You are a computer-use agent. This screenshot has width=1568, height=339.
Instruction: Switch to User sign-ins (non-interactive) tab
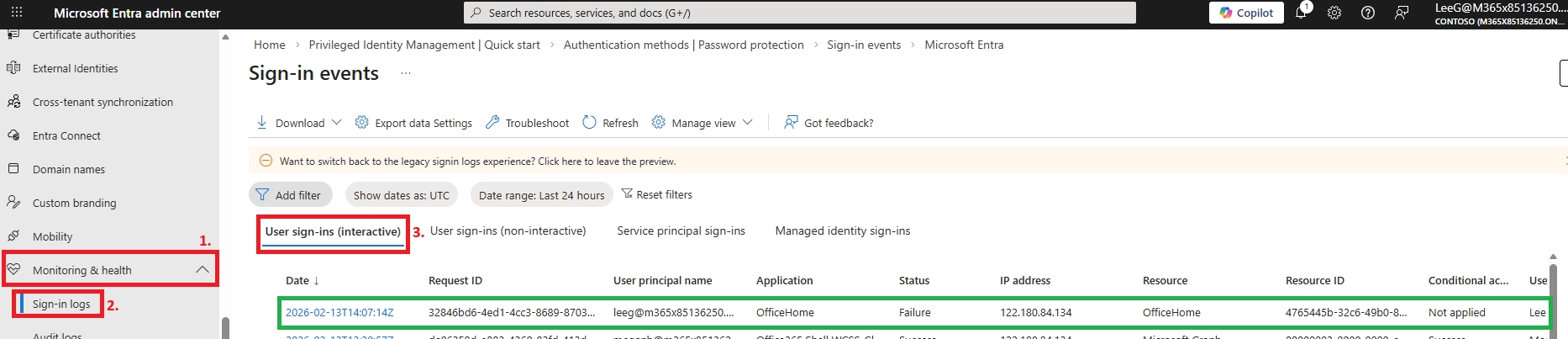point(508,230)
